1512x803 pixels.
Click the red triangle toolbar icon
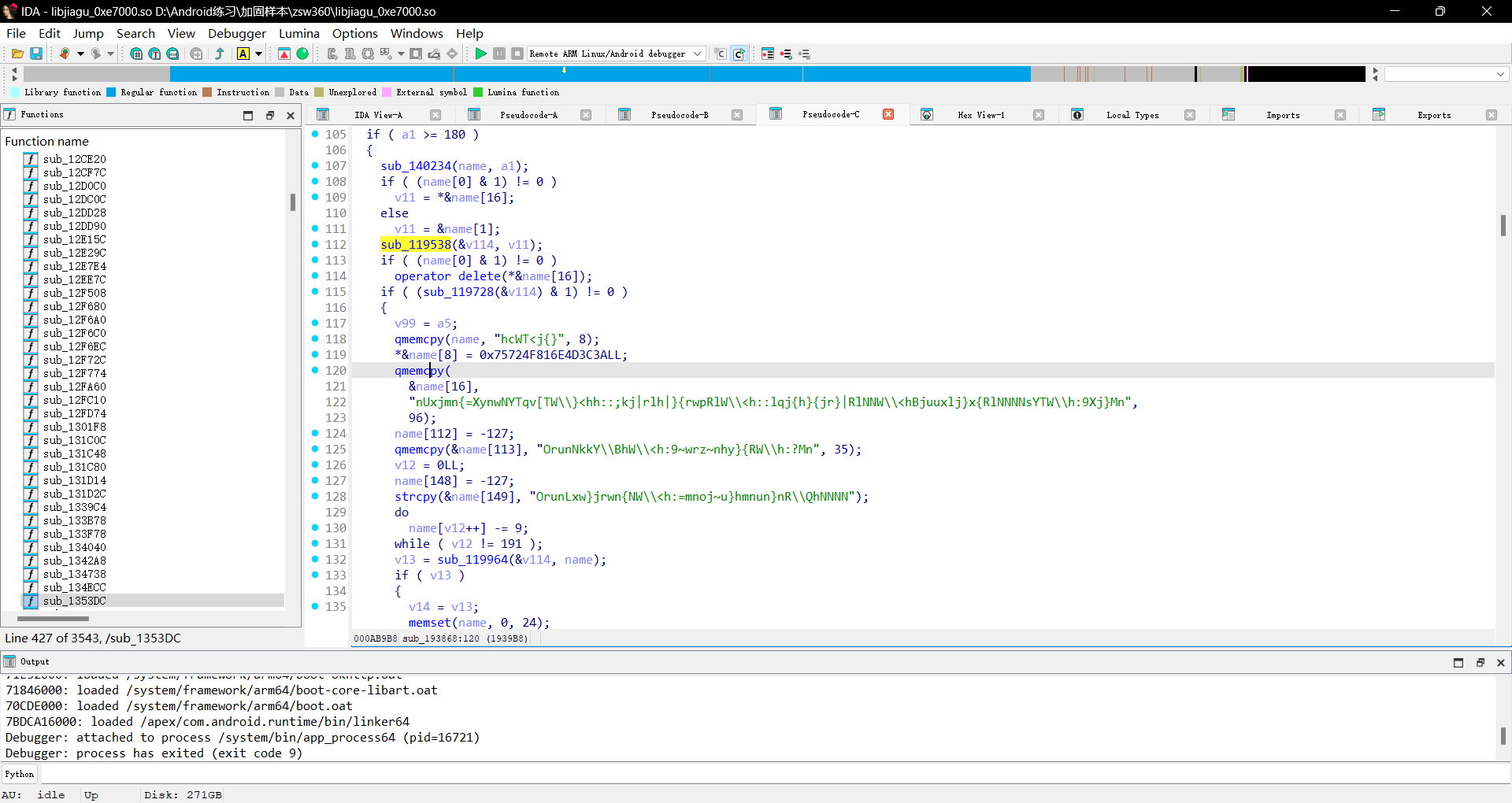point(284,54)
